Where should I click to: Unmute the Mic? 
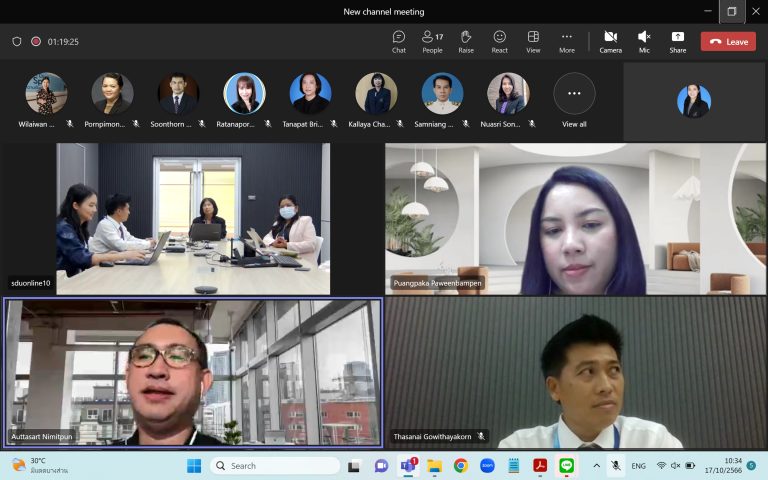[x=644, y=41]
